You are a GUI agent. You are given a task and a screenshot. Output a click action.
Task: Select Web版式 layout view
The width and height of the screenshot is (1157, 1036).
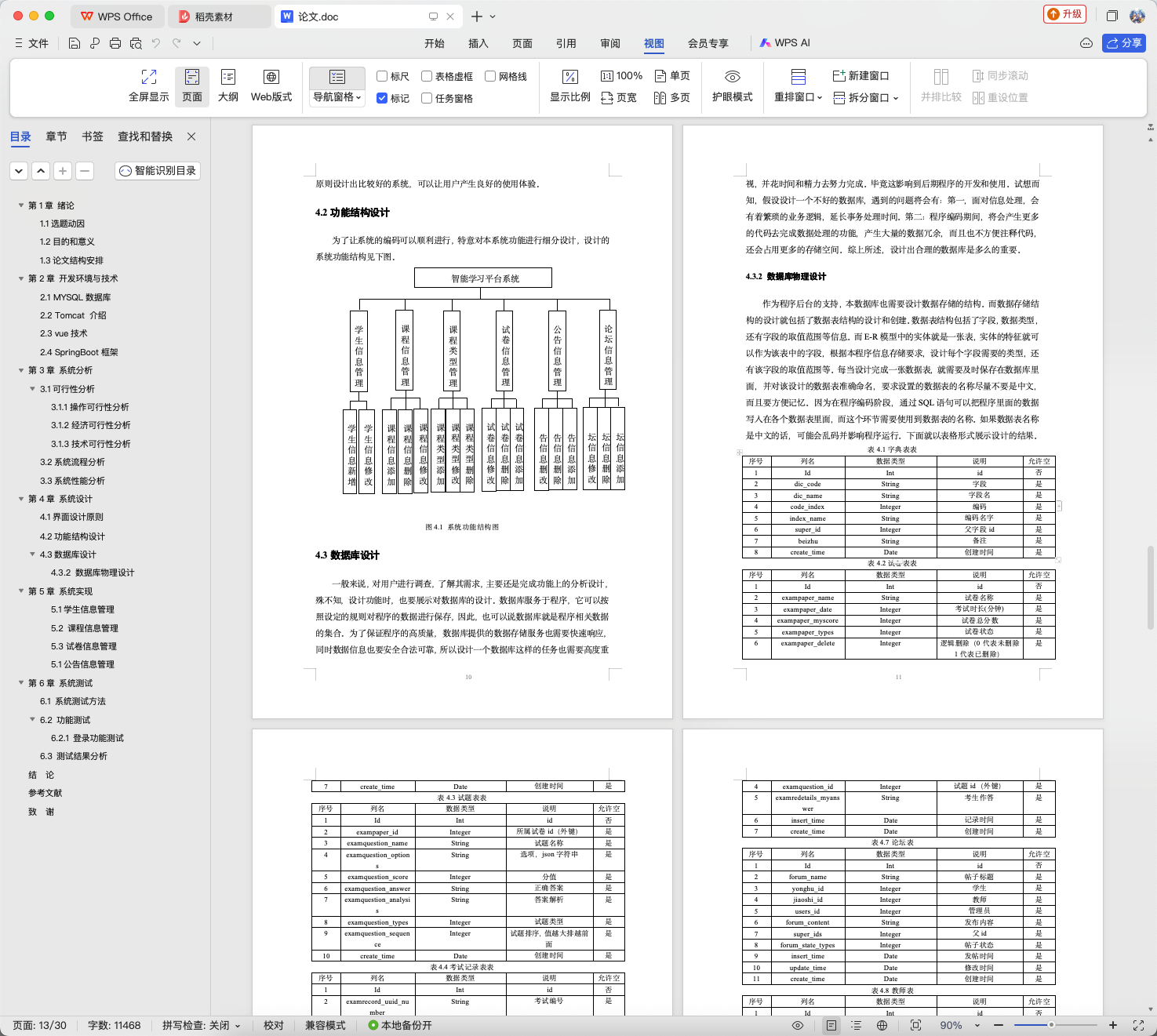click(x=271, y=85)
